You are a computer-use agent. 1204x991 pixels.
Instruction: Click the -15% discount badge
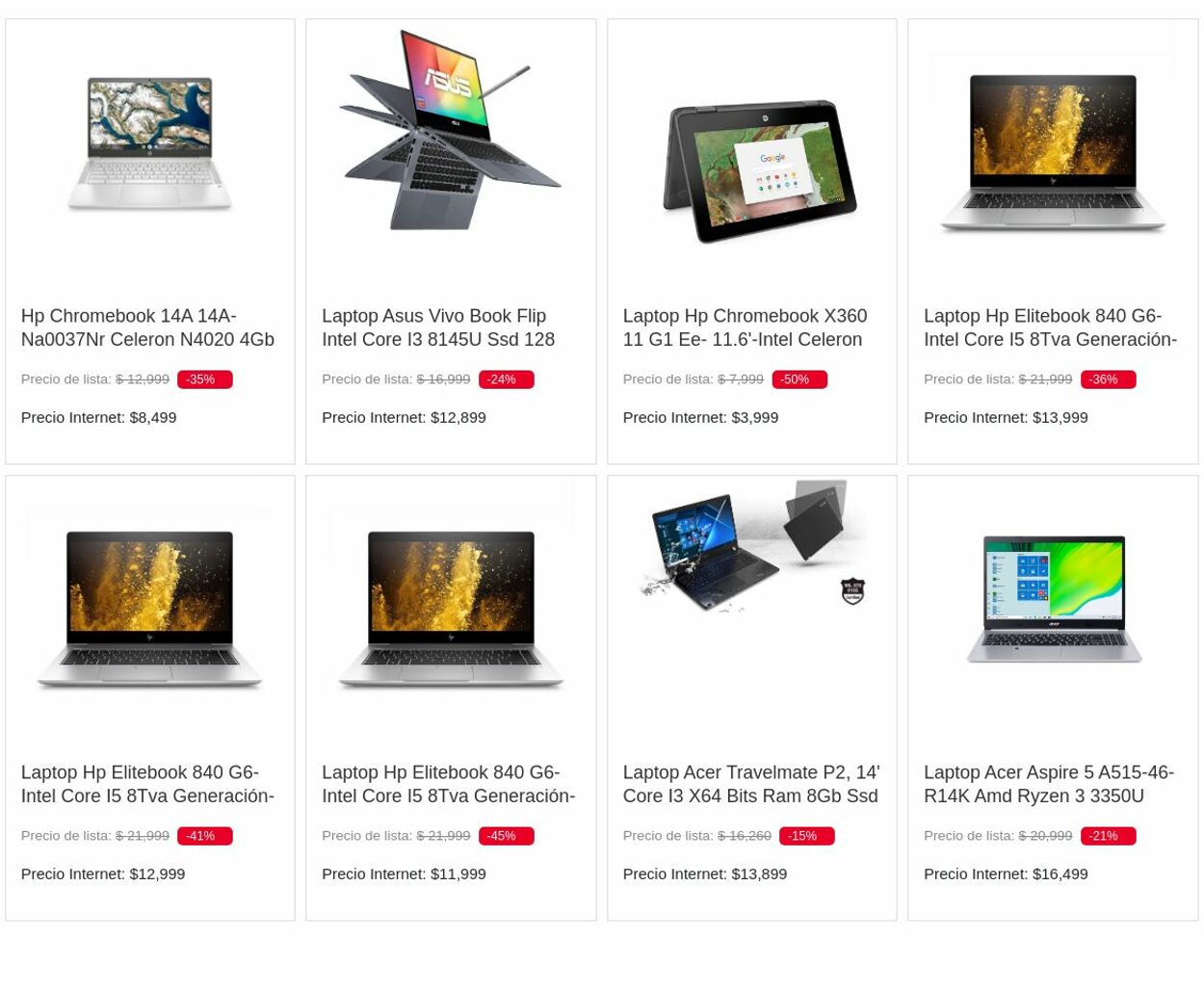pos(806,836)
